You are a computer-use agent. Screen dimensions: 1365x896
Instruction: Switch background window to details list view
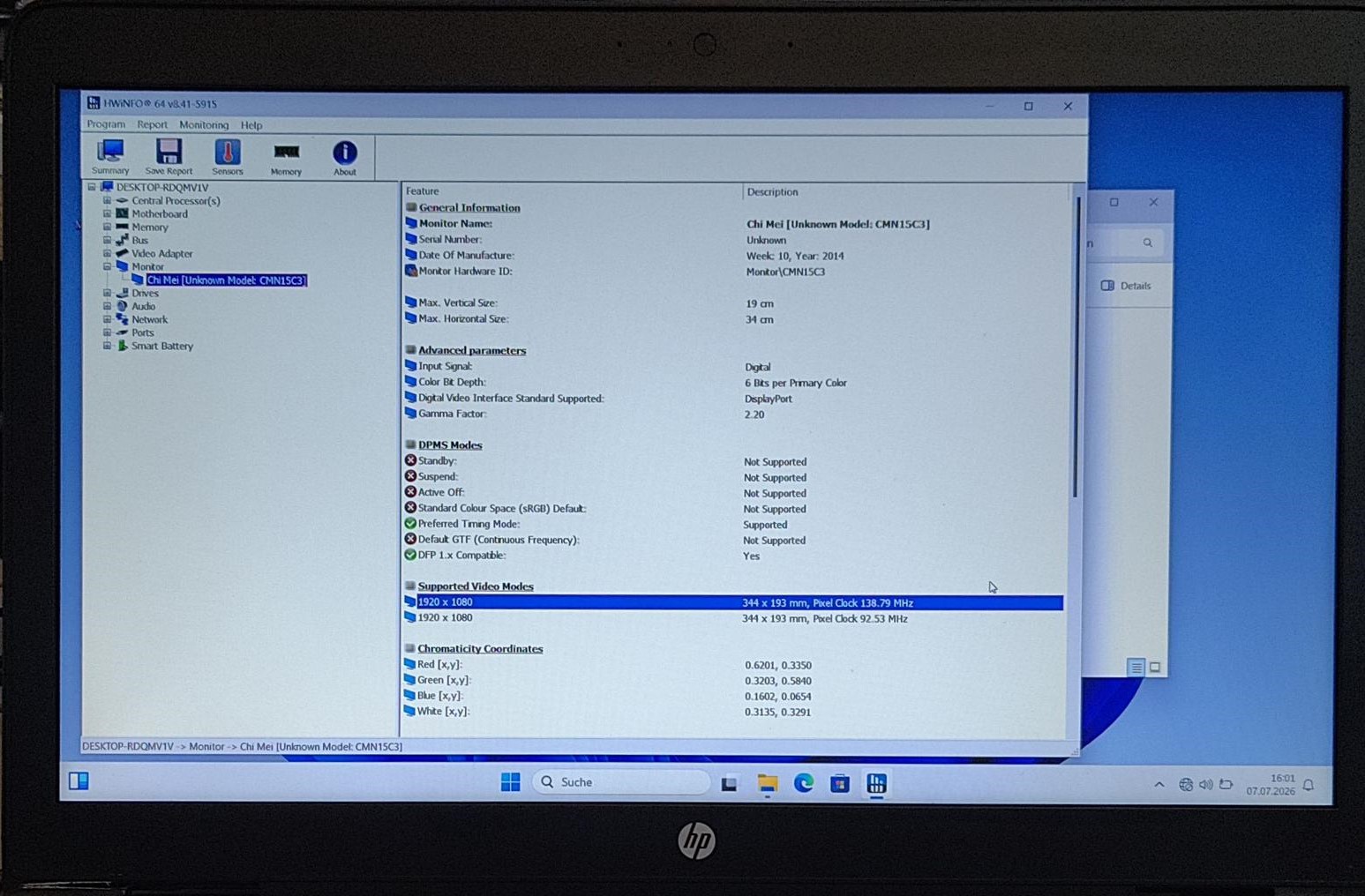[1136, 668]
